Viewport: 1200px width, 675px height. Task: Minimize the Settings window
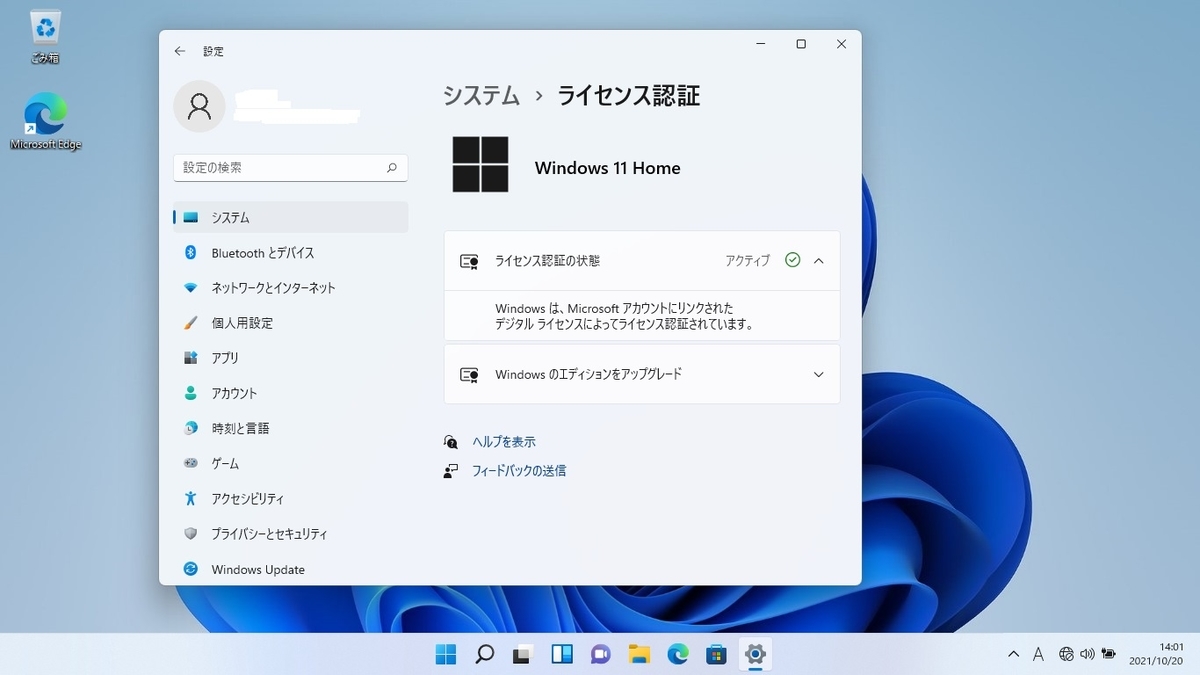click(x=761, y=44)
